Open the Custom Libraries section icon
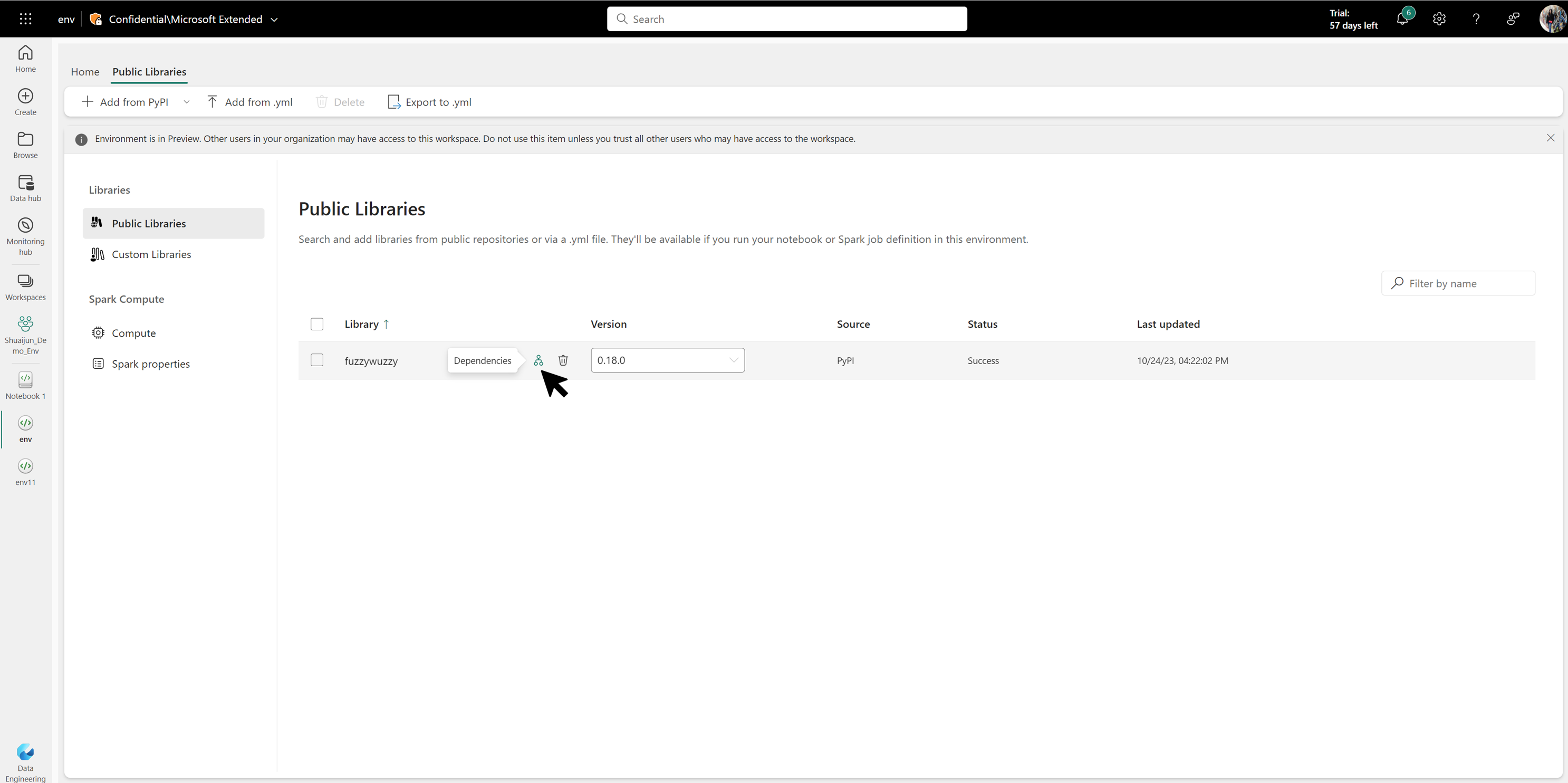The height and width of the screenshot is (783, 1568). (97, 254)
